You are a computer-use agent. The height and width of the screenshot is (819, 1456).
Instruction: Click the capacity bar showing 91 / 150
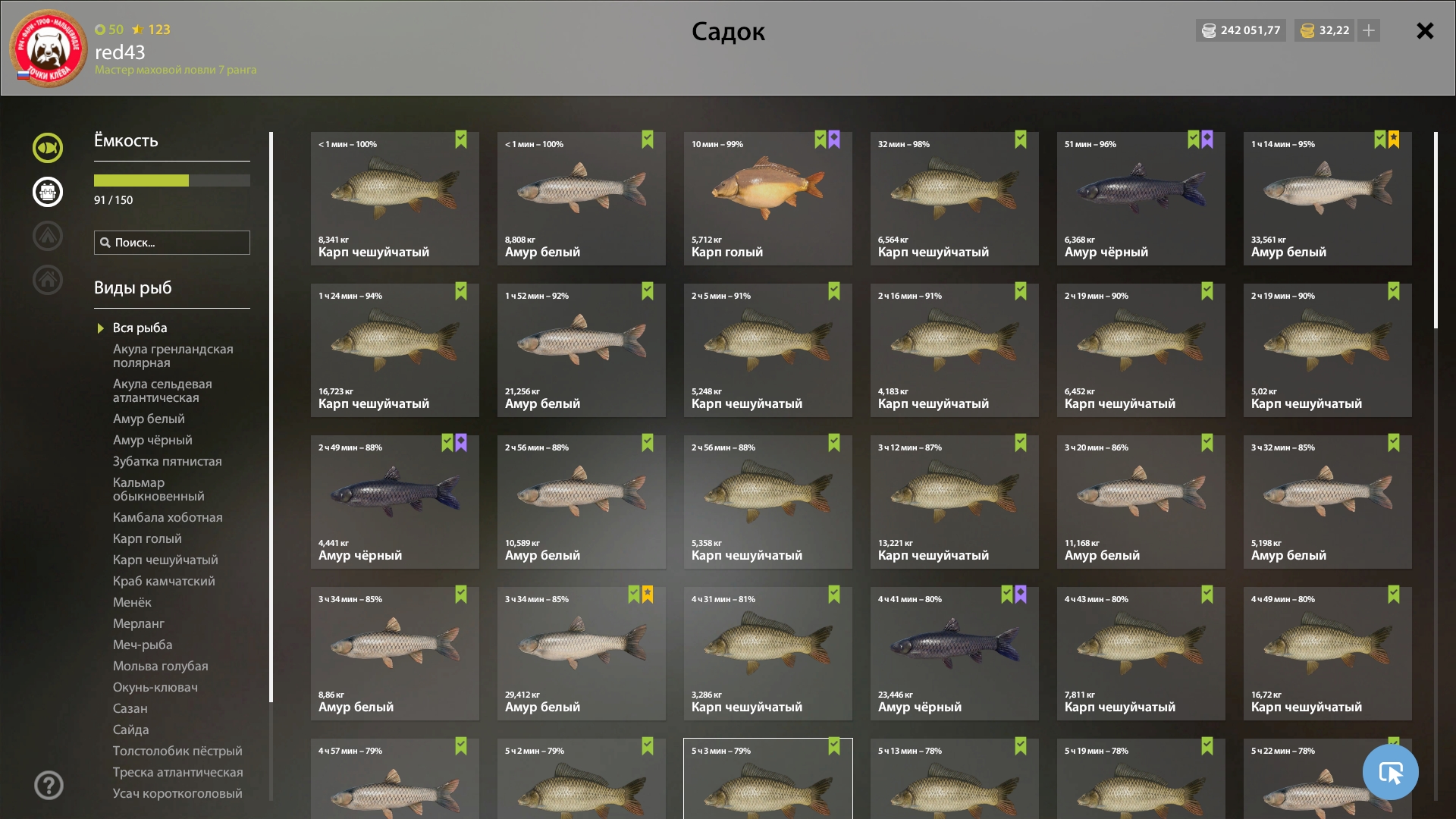click(x=172, y=180)
